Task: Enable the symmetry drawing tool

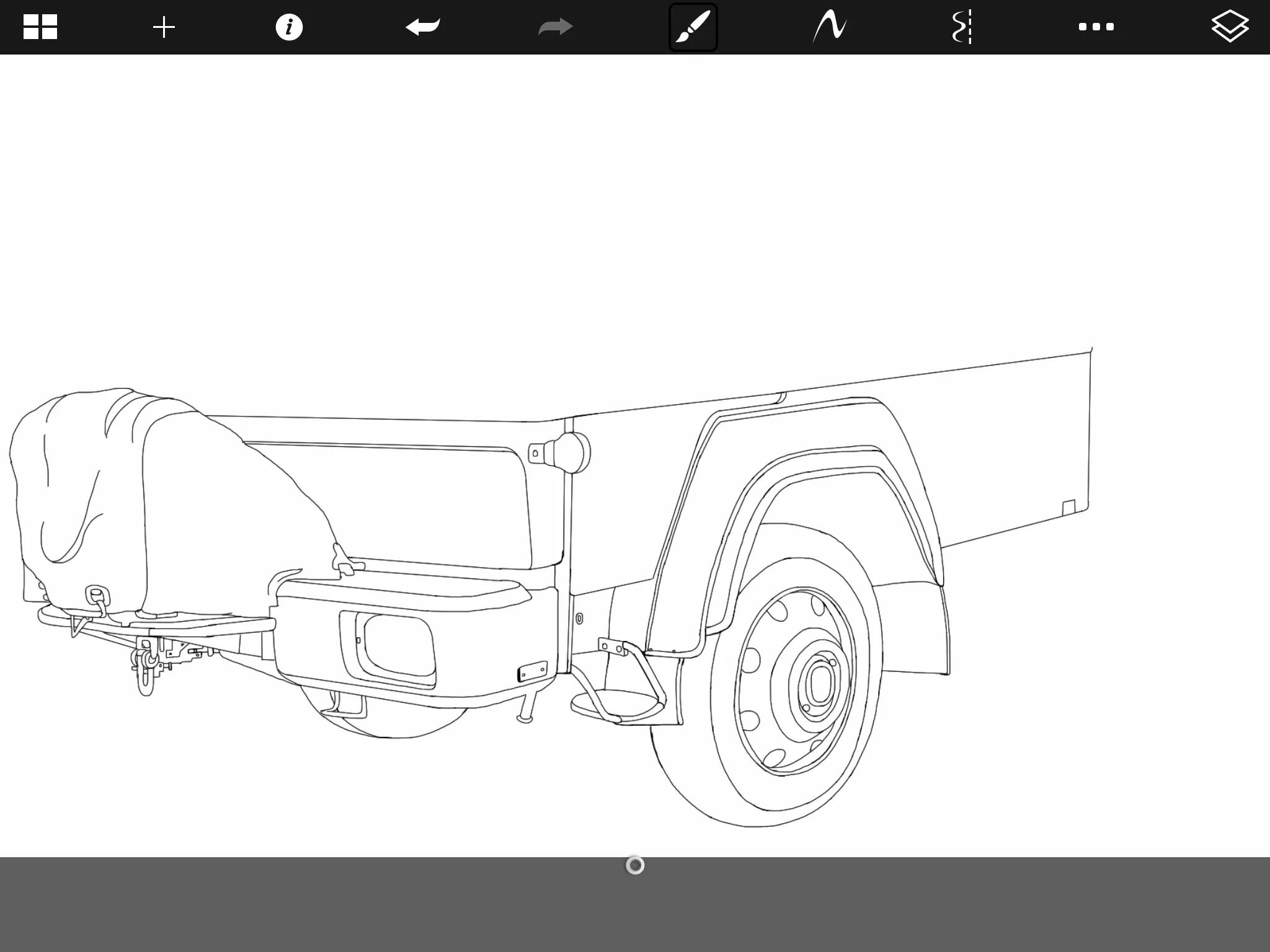Action: (x=962, y=27)
